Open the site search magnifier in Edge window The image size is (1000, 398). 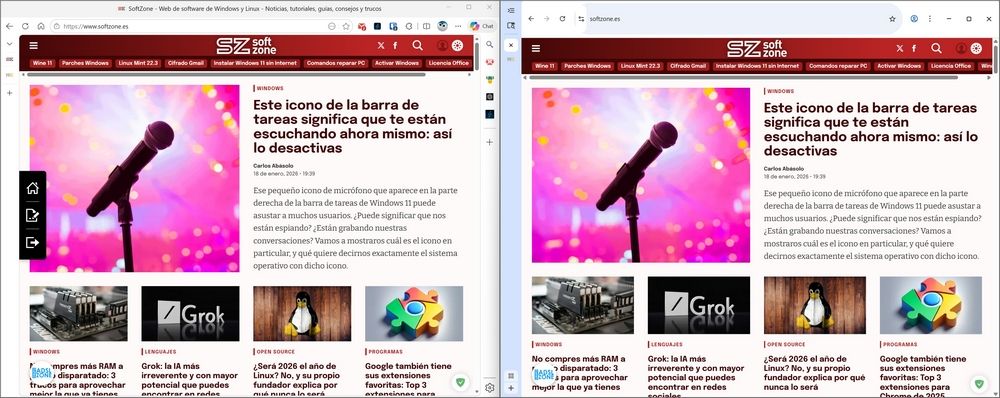coord(418,45)
